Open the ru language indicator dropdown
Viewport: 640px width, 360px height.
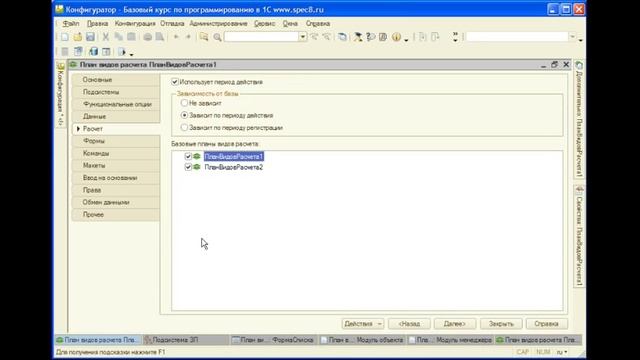562,351
